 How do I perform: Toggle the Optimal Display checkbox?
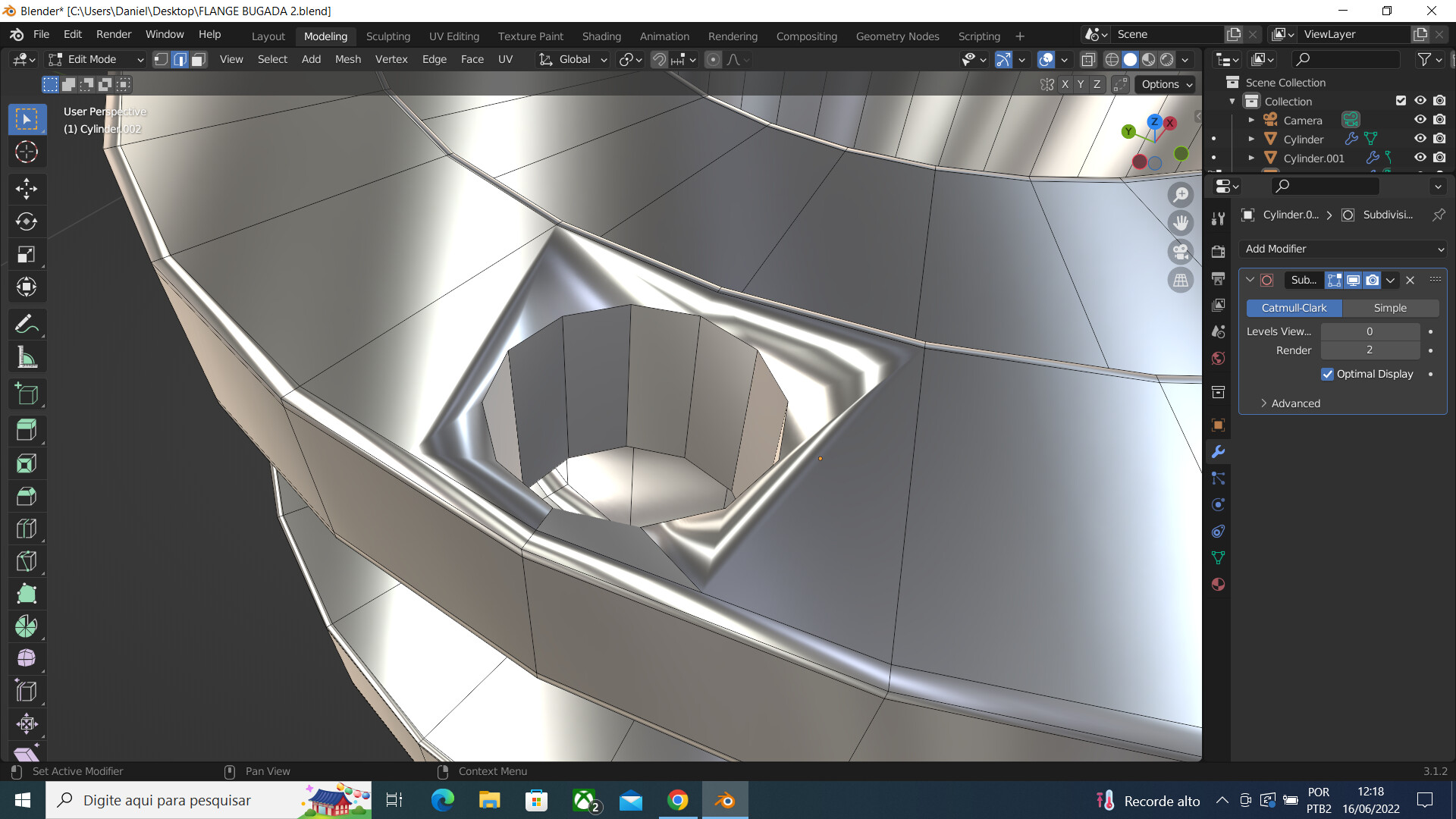1327,374
